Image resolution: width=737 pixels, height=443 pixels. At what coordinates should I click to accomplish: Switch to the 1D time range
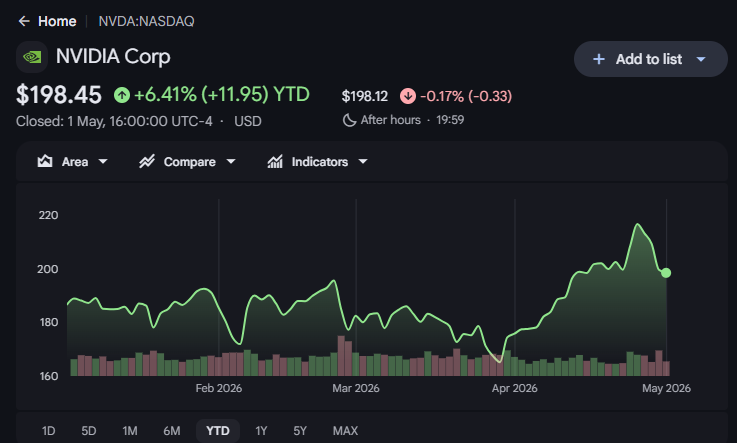48,431
